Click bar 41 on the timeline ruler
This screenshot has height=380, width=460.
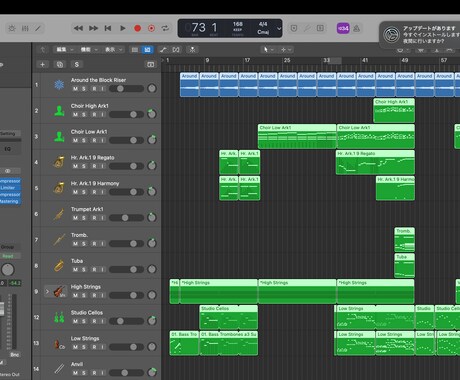[x=365, y=60]
